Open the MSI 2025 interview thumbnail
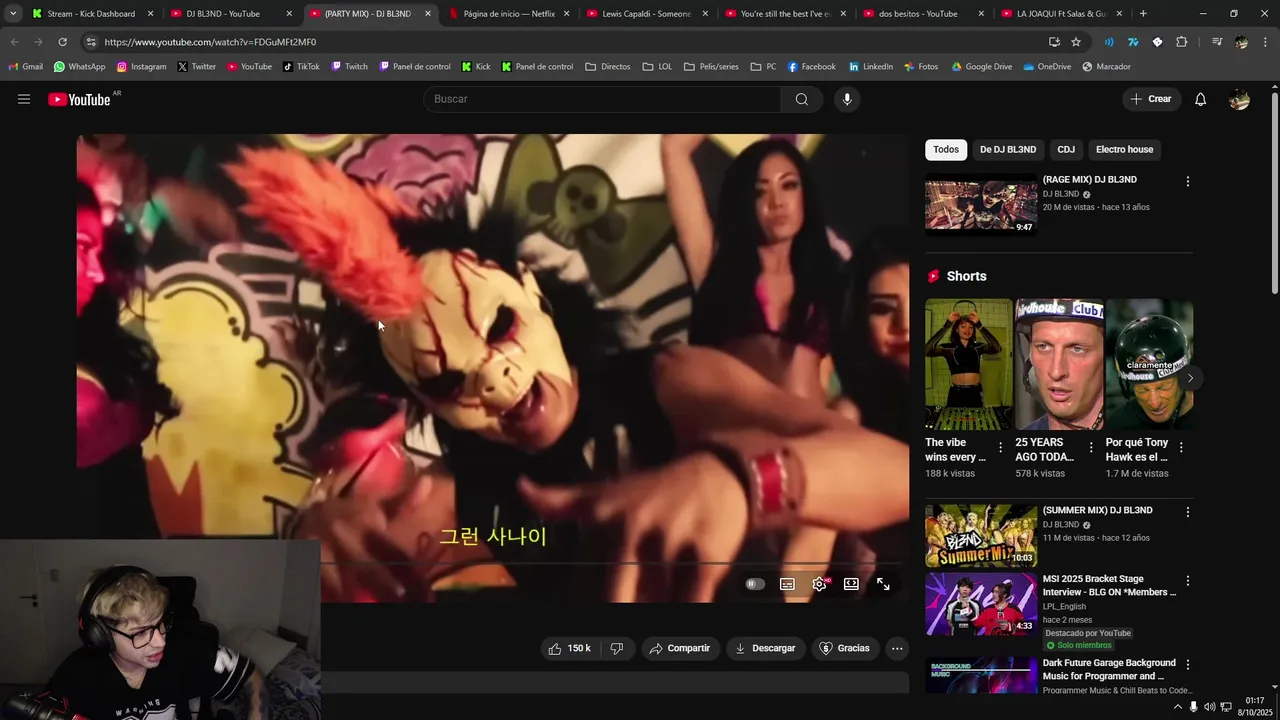Viewport: 1280px width, 720px height. (x=981, y=603)
